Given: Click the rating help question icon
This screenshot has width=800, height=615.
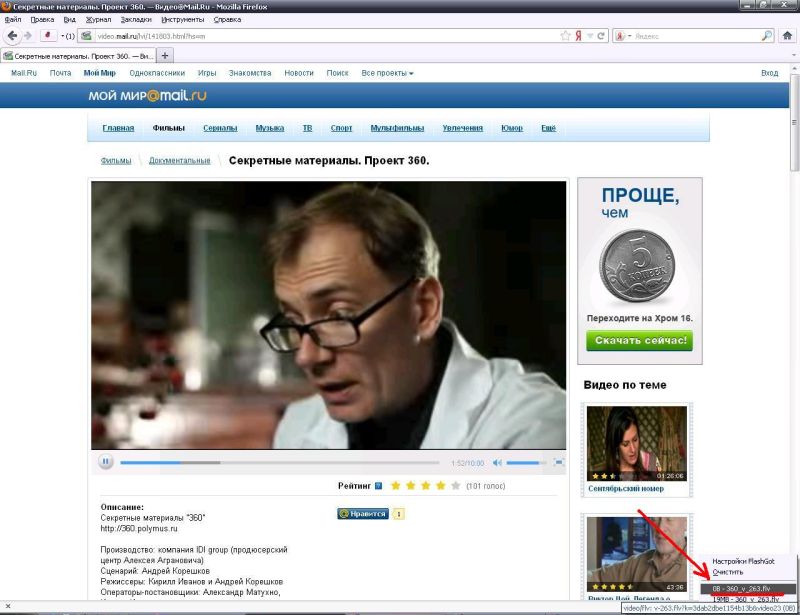Looking at the screenshot, I should (379, 486).
